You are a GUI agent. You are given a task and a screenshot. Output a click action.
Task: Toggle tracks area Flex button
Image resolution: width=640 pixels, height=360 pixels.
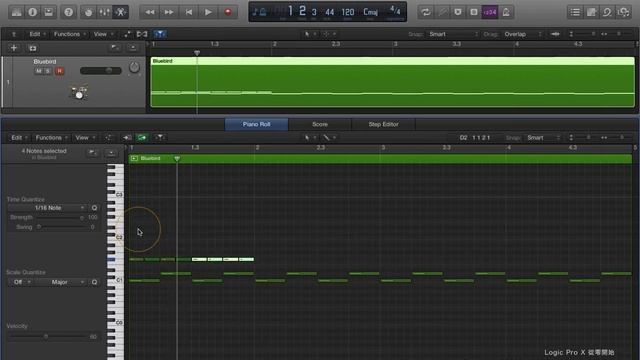click(142, 34)
